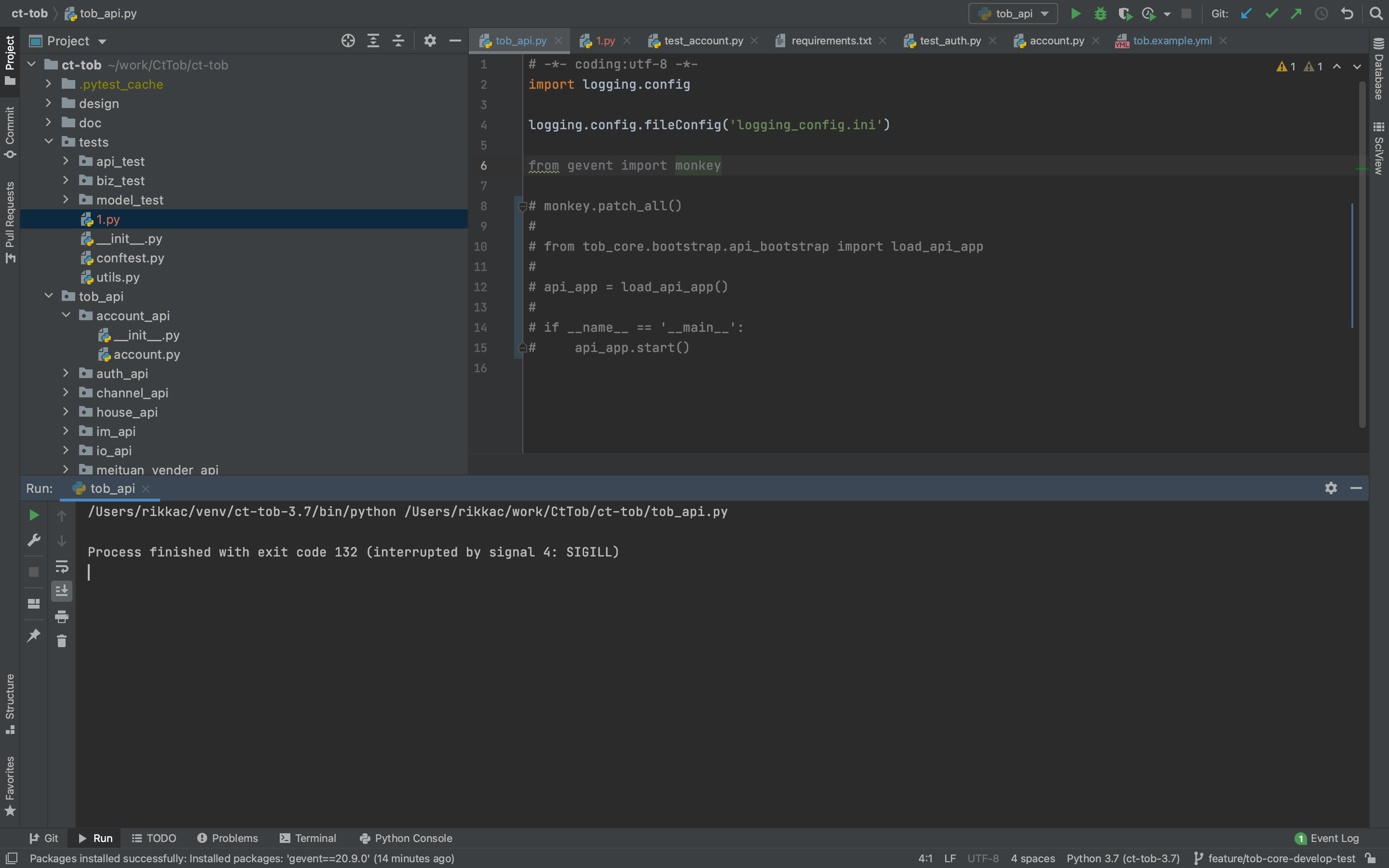Collapse the tests folder
Image resolution: width=1389 pixels, height=868 pixels.
49,142
